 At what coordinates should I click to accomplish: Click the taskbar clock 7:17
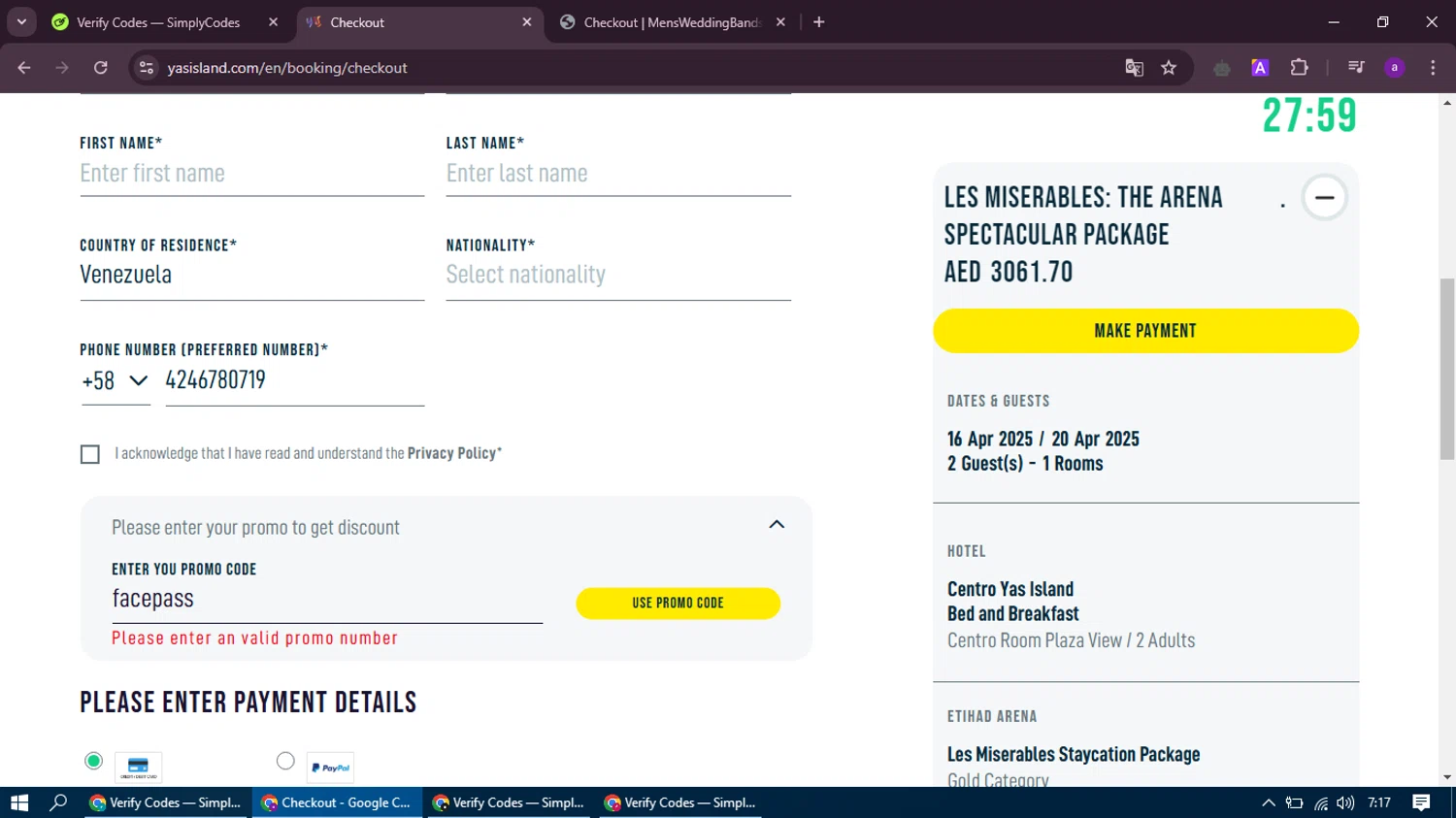point(1379,802)
